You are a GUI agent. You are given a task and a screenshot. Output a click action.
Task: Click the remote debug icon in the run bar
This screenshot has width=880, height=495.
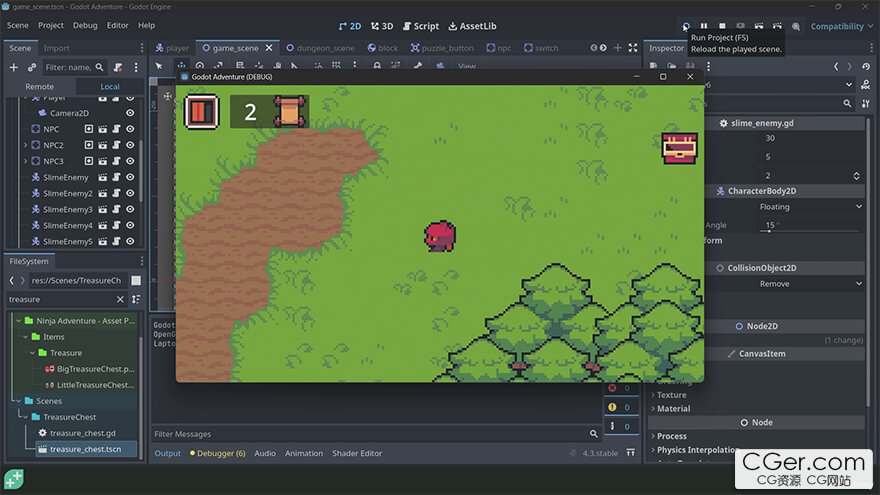[x=741, y=26]
